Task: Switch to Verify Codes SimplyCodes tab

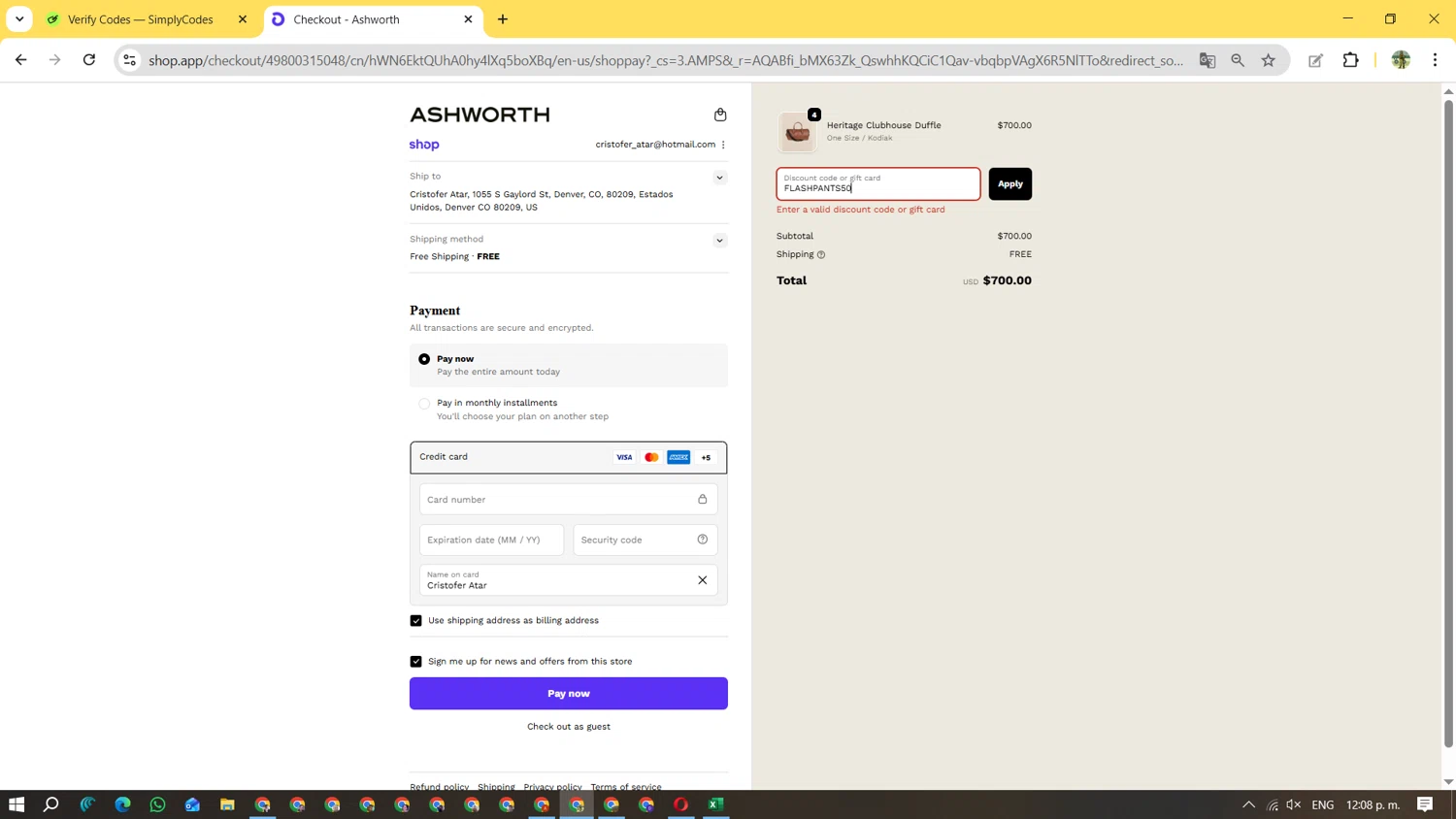Action: click(x=140, y=19)
